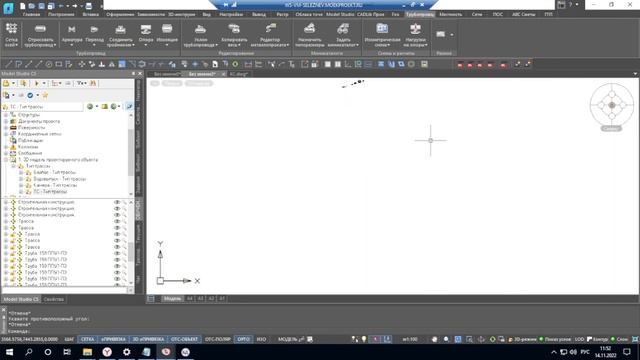Expand the Поверхности tree node
The height and width of the screenshot is (360, 640).
coord(6,128)
